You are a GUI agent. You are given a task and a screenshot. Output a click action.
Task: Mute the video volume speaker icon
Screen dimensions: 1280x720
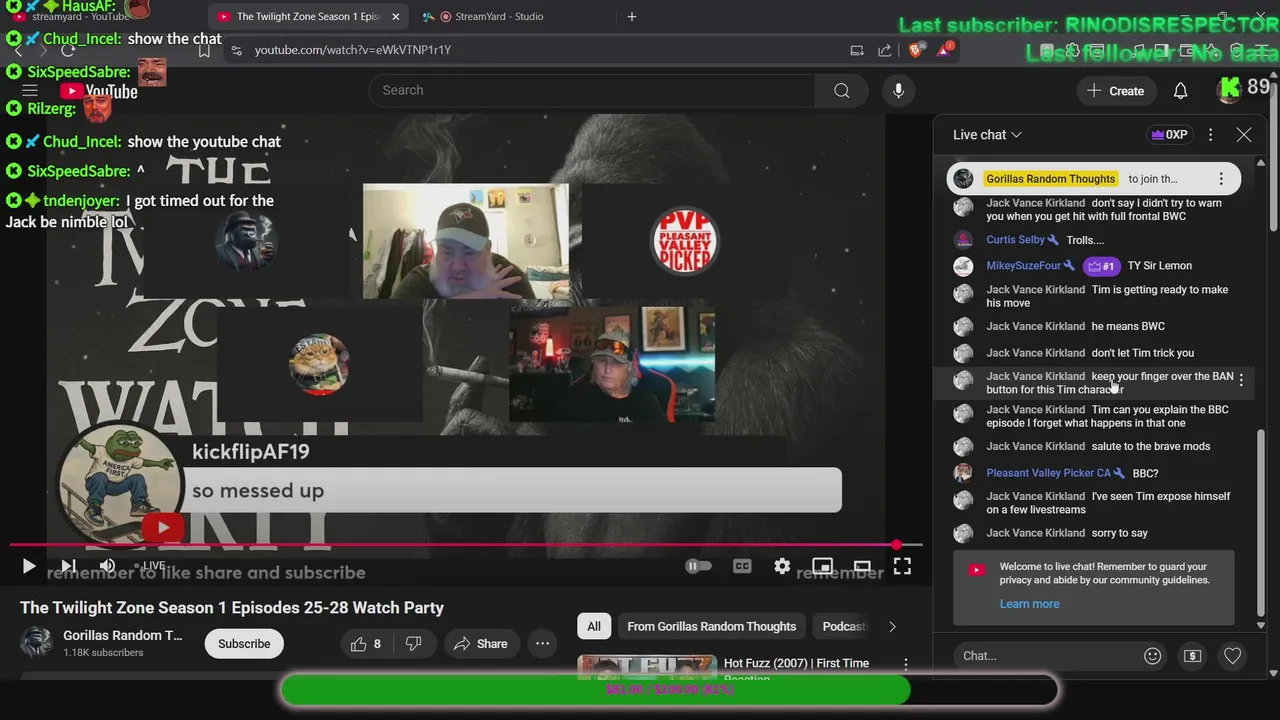pos(107,566)
